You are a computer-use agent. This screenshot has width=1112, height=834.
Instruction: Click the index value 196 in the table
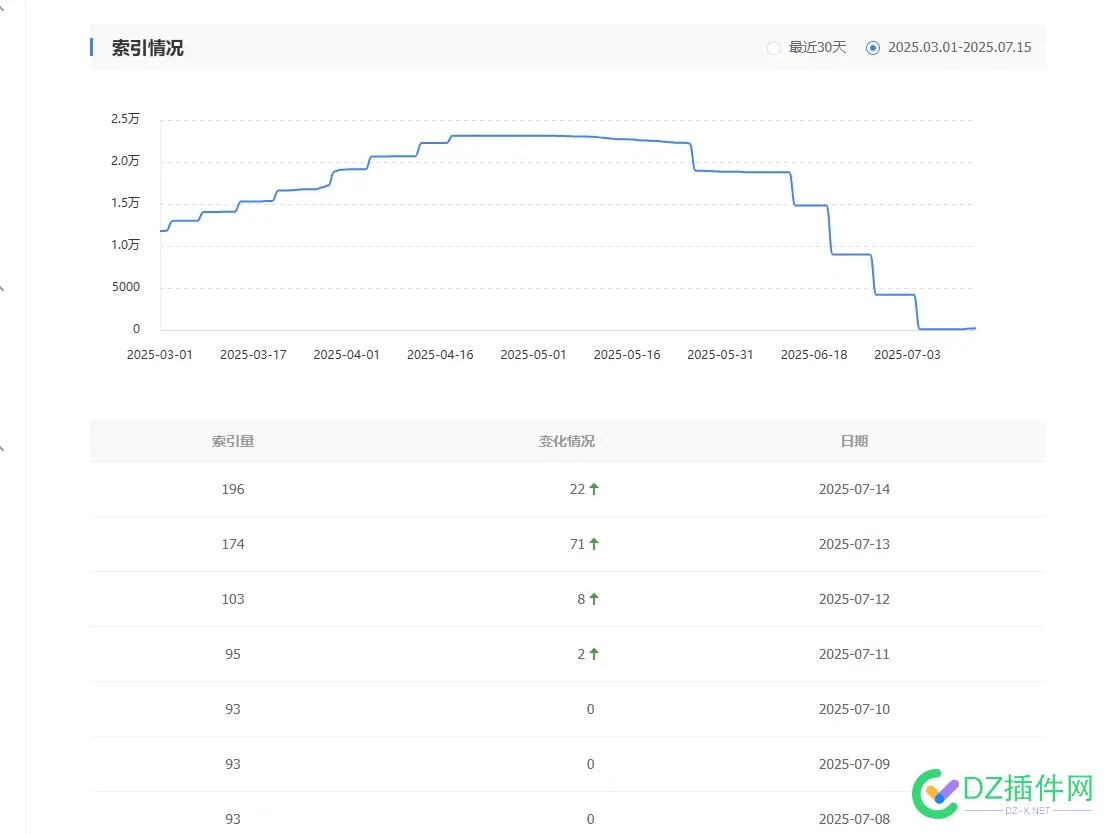(233, 489)
